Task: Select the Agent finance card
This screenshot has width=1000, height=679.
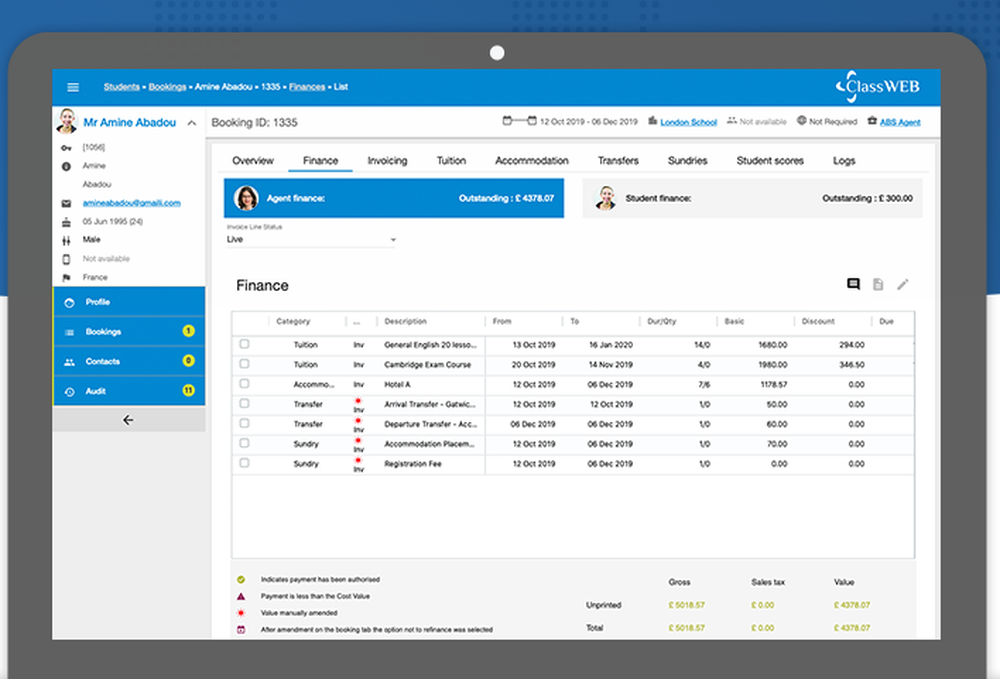Action: coord(393,198)
